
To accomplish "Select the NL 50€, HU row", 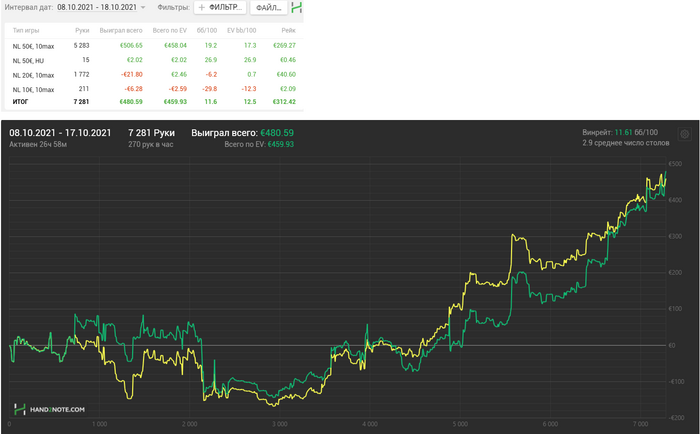I will point(154,60).
